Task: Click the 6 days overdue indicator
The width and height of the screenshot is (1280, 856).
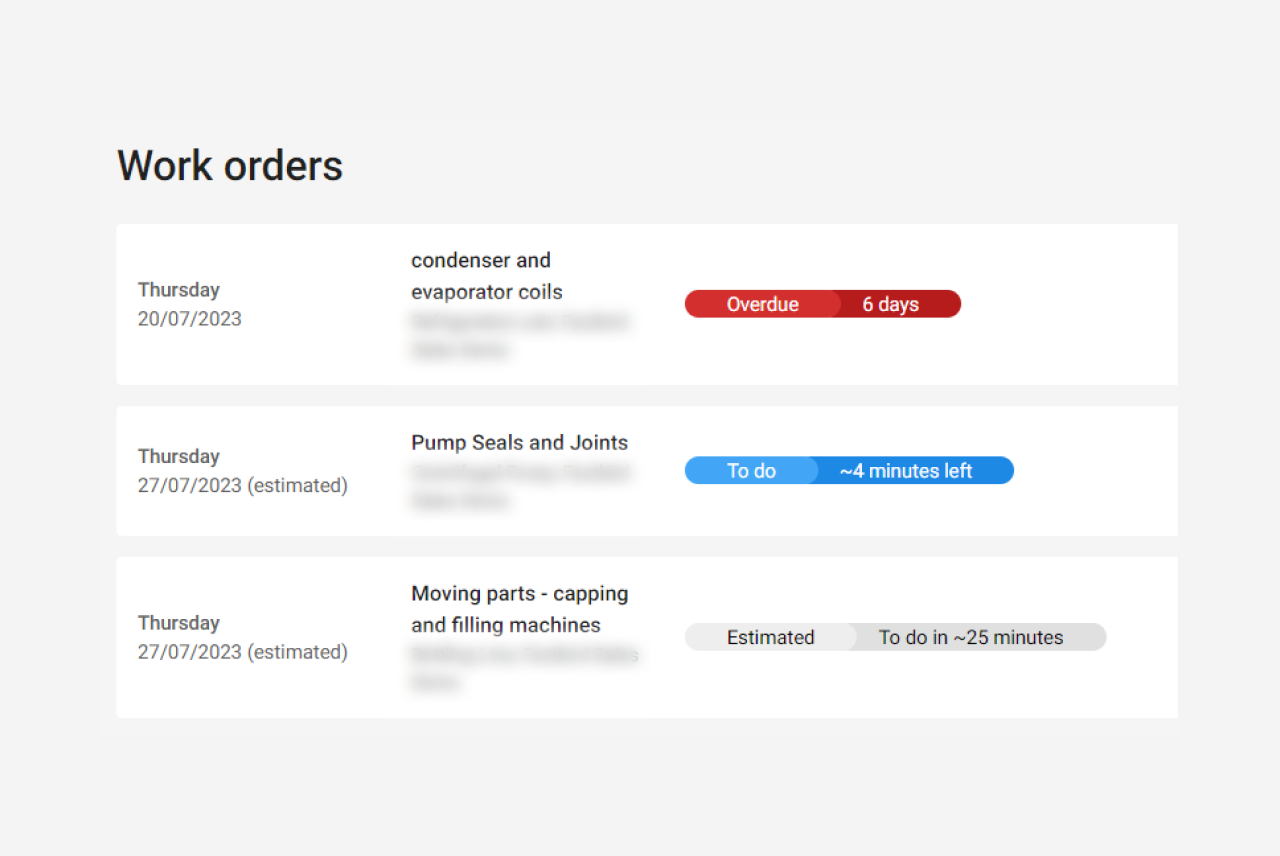Action: [891, 304]
